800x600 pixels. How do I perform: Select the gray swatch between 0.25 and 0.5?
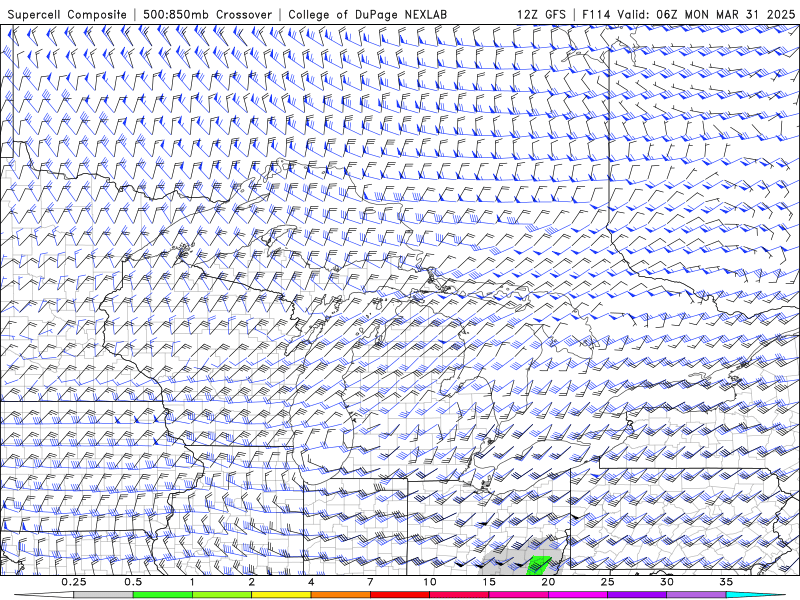point(103,595)
